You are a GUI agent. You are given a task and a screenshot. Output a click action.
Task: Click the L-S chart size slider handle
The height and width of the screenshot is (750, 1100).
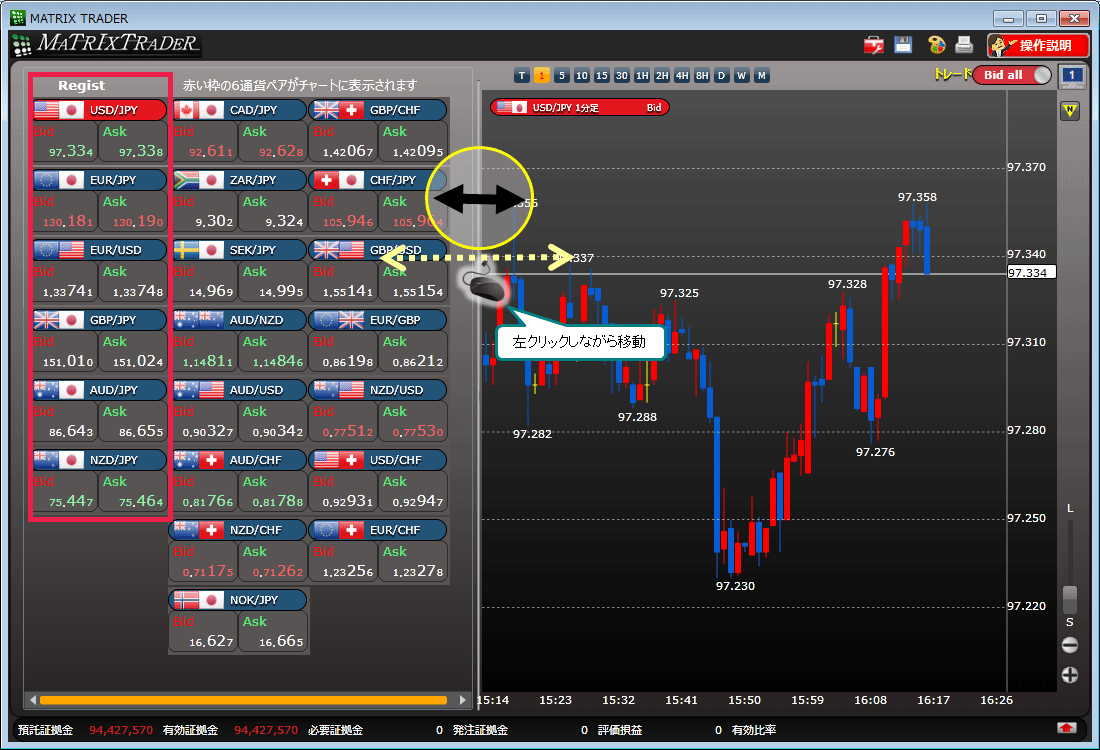(x=1070, y=600)
